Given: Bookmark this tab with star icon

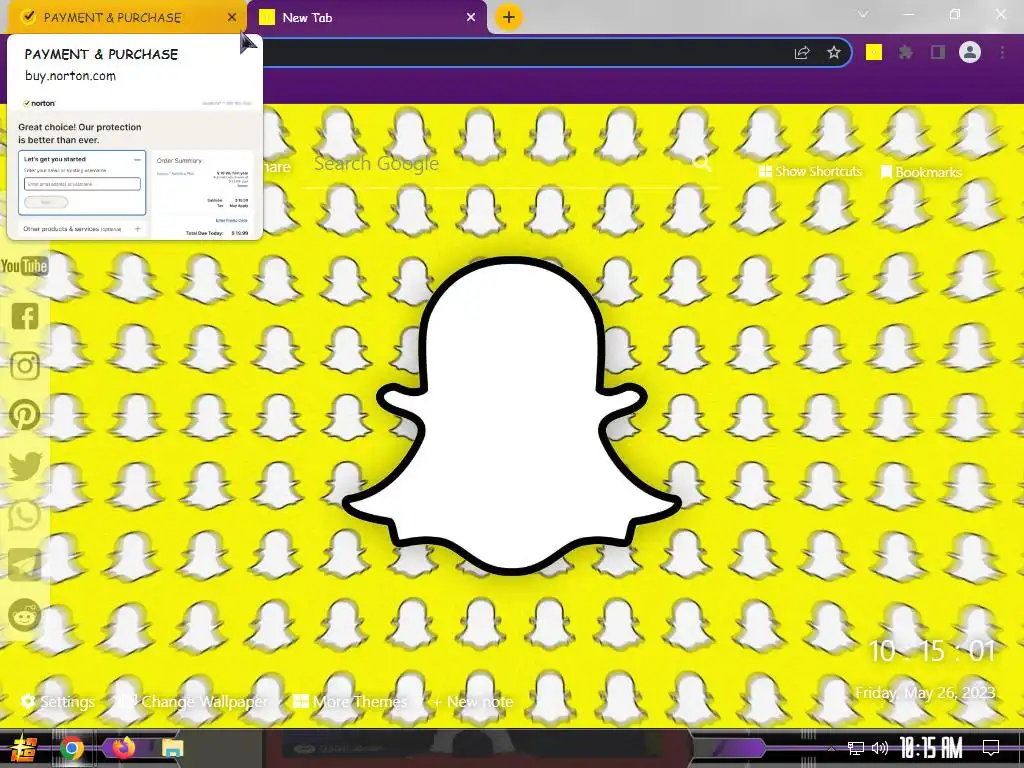Looking at the screenshot, I should [834, 53].
